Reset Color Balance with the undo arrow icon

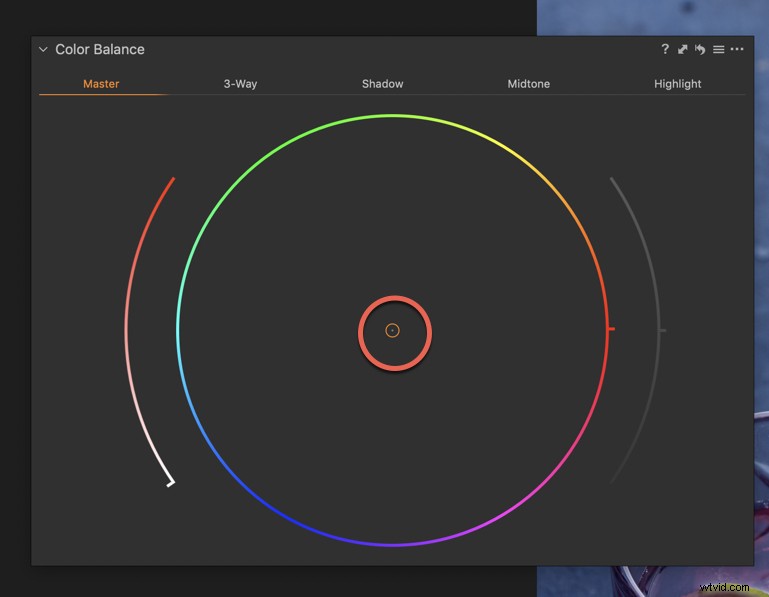tap(700, 50)
